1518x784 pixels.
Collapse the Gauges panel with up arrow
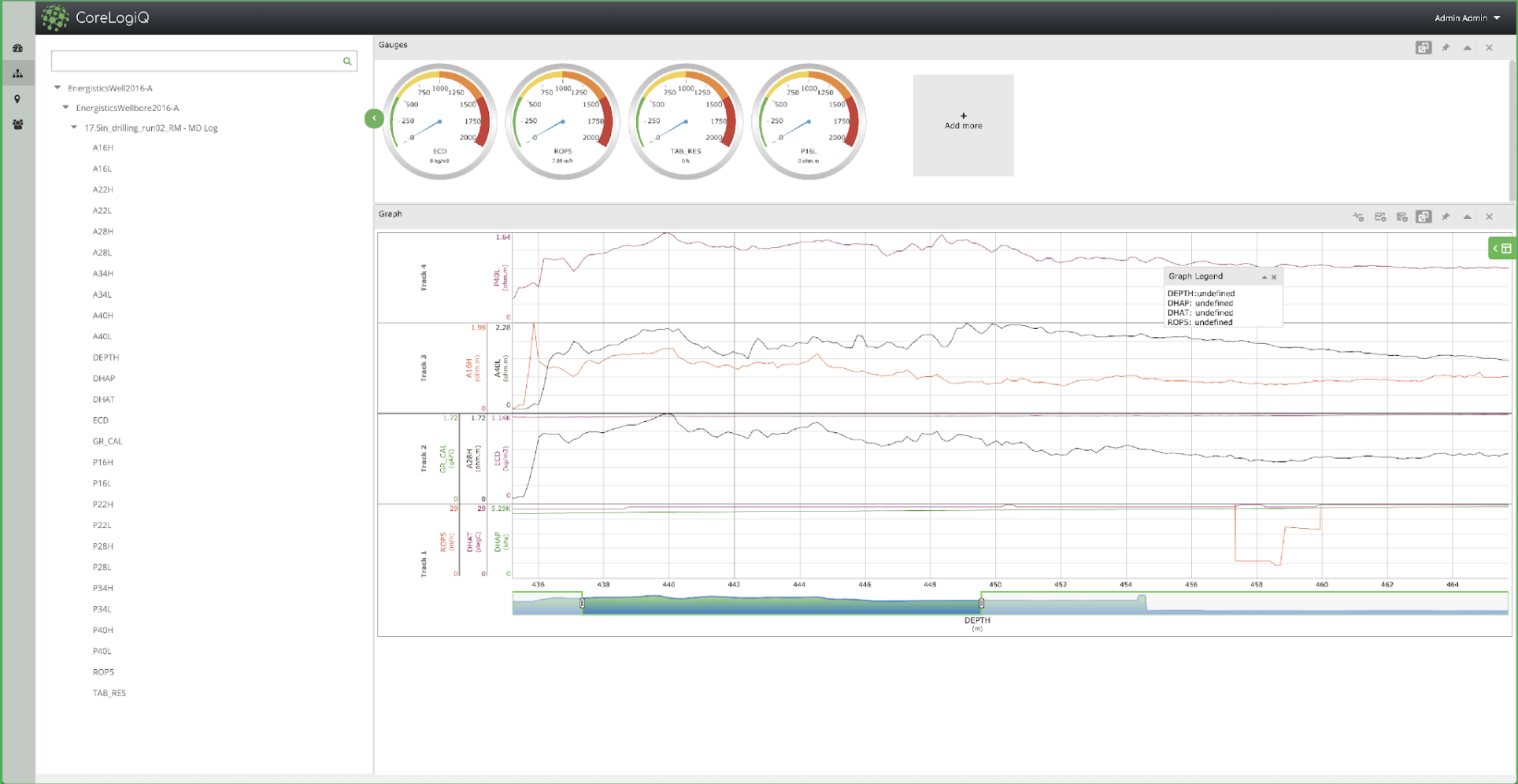point(1468,48)
